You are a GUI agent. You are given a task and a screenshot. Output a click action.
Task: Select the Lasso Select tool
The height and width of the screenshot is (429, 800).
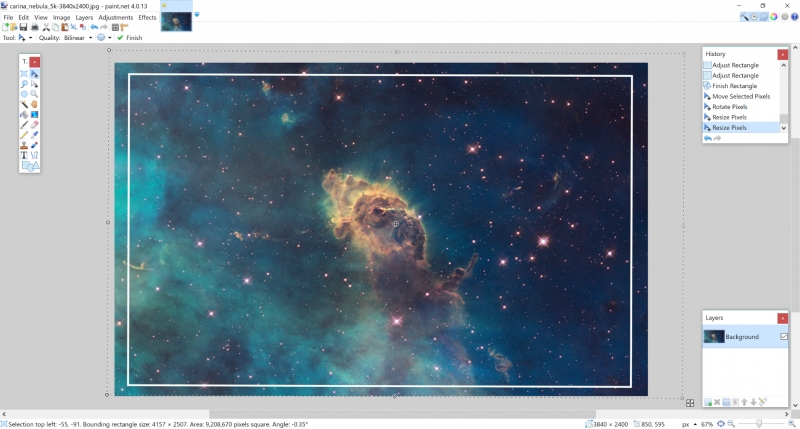point(24,84)
